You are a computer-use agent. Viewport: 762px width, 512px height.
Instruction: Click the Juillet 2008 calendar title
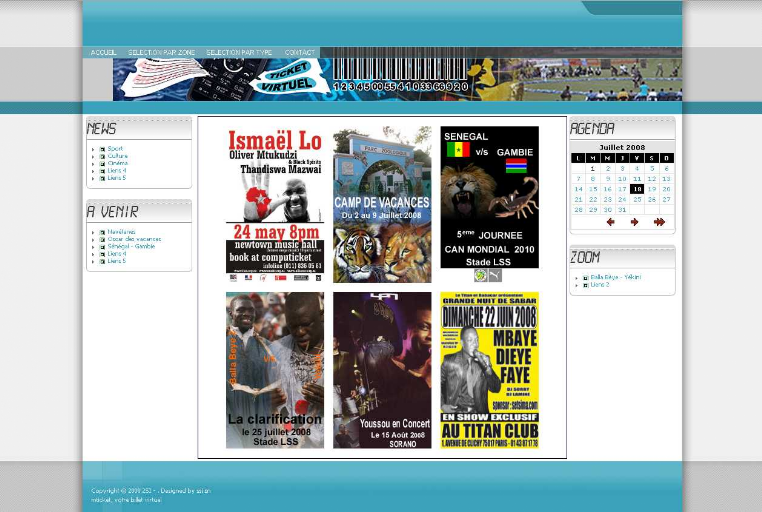tap(622, 147)
